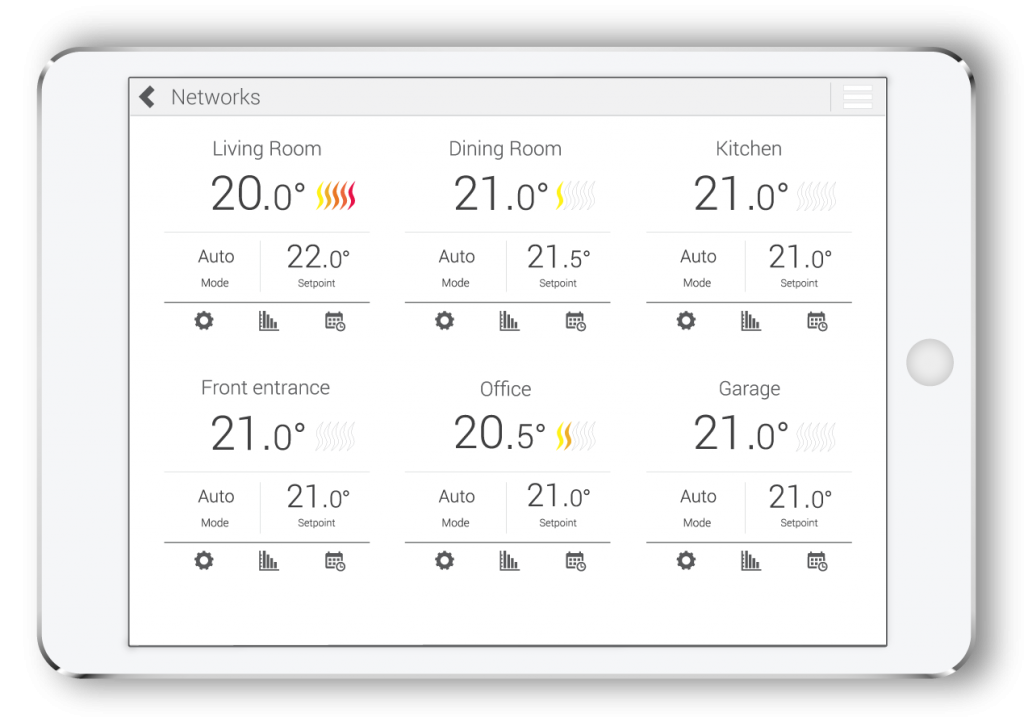
Task: Click Dining Room heating waves indicator
Action: (x=575, y=195)
